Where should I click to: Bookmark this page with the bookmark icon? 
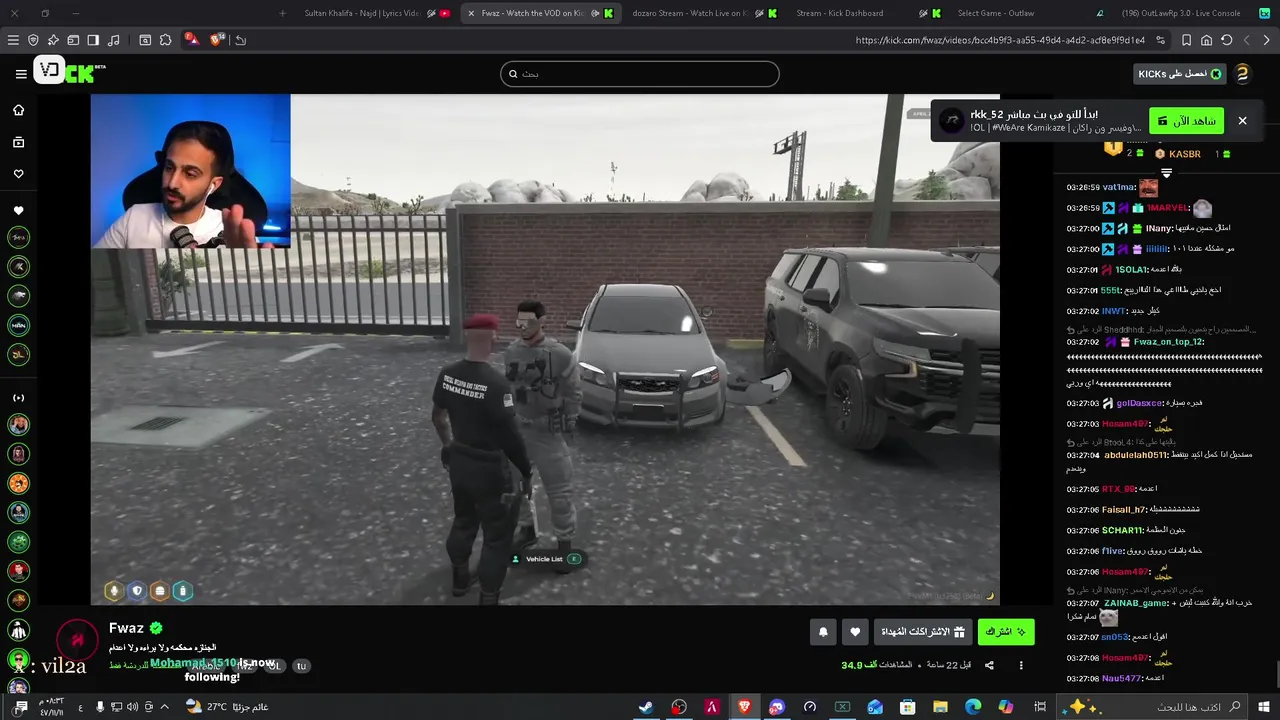[x=1186, y=40]
